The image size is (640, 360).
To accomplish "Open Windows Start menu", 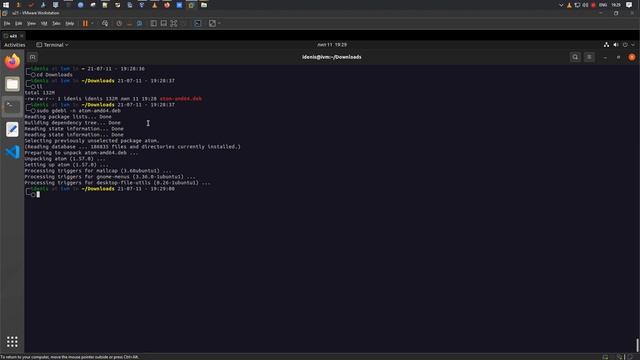I will 6,5.
